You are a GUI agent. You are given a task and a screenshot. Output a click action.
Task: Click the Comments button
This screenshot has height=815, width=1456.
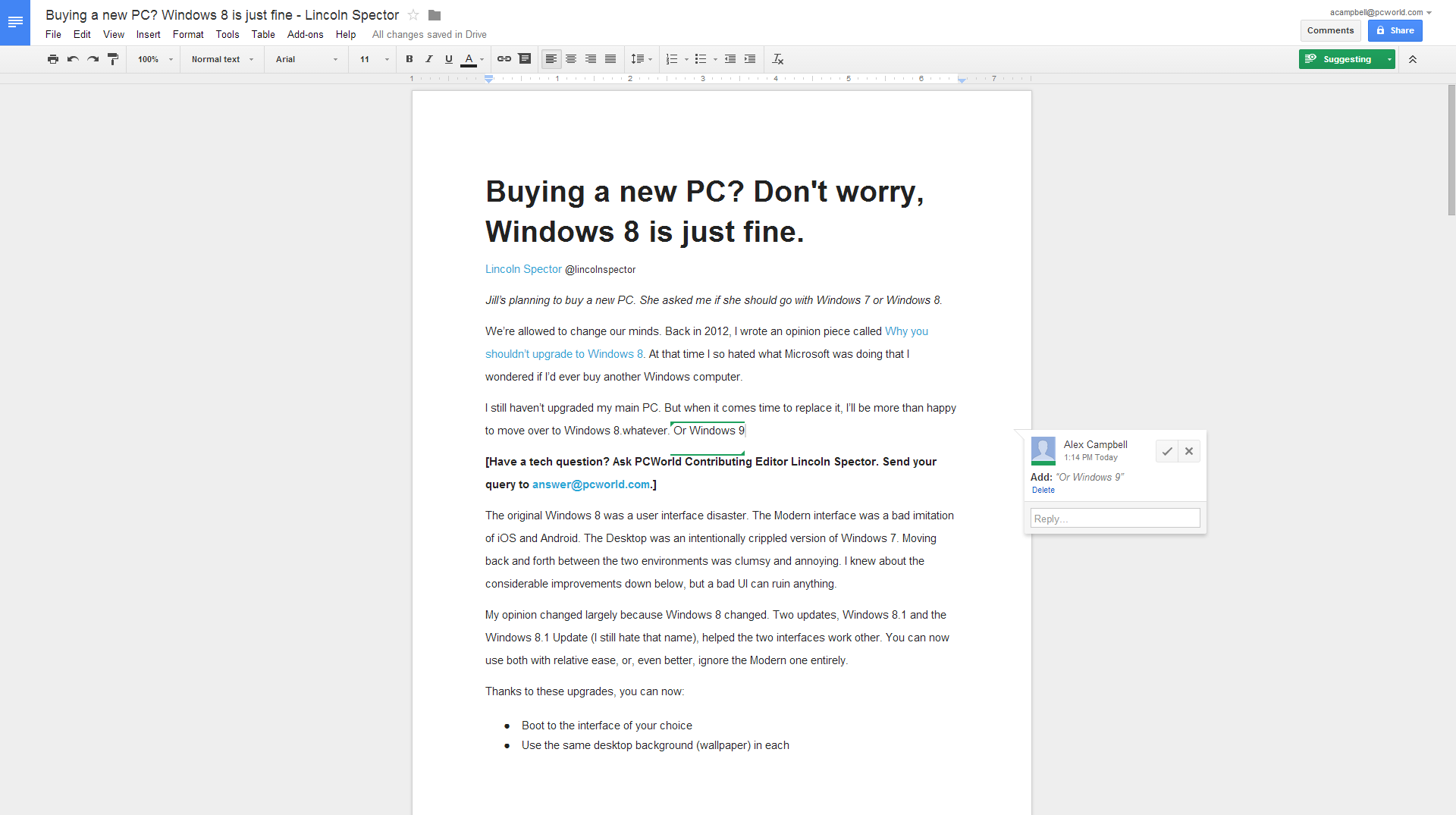coord(1330,30)
